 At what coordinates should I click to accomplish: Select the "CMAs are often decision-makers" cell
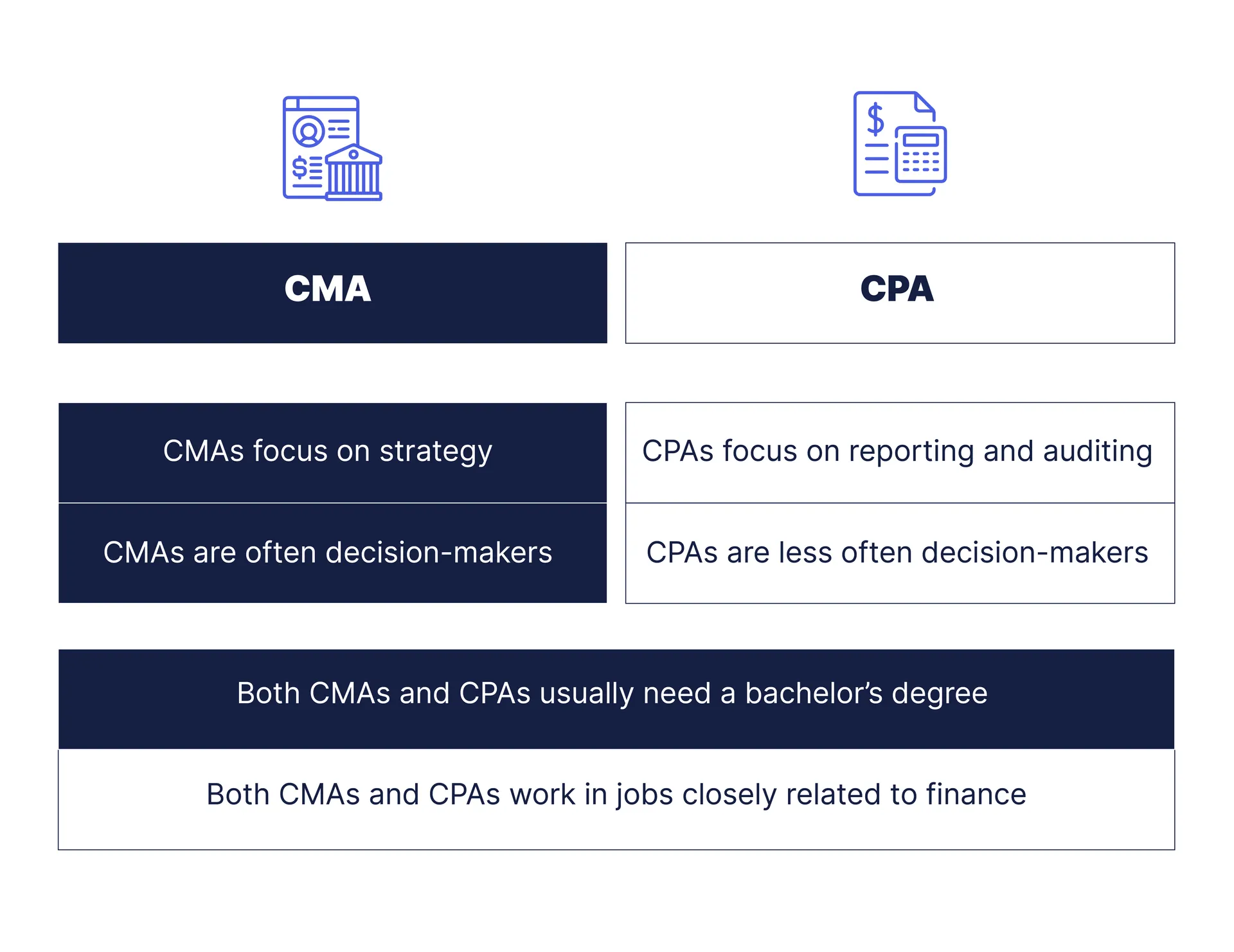[332, 553]
